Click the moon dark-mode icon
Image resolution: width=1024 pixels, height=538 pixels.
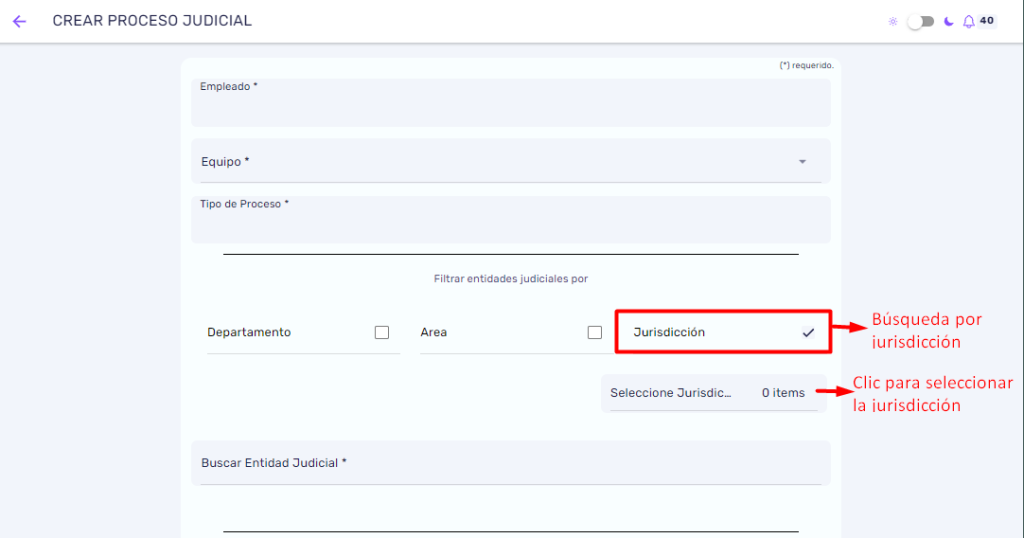(948, 22)
